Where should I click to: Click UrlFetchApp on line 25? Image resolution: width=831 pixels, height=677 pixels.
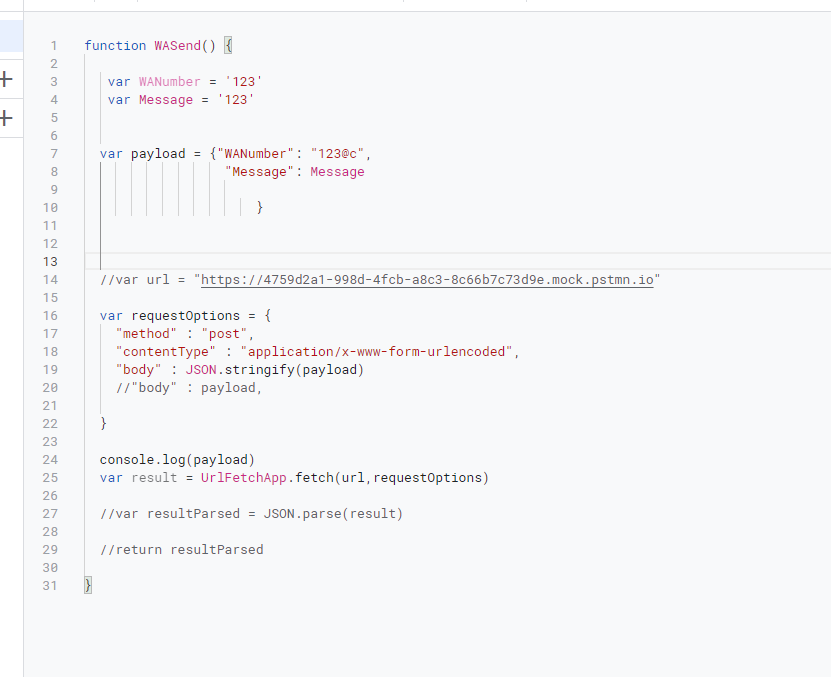coord(244,478)
